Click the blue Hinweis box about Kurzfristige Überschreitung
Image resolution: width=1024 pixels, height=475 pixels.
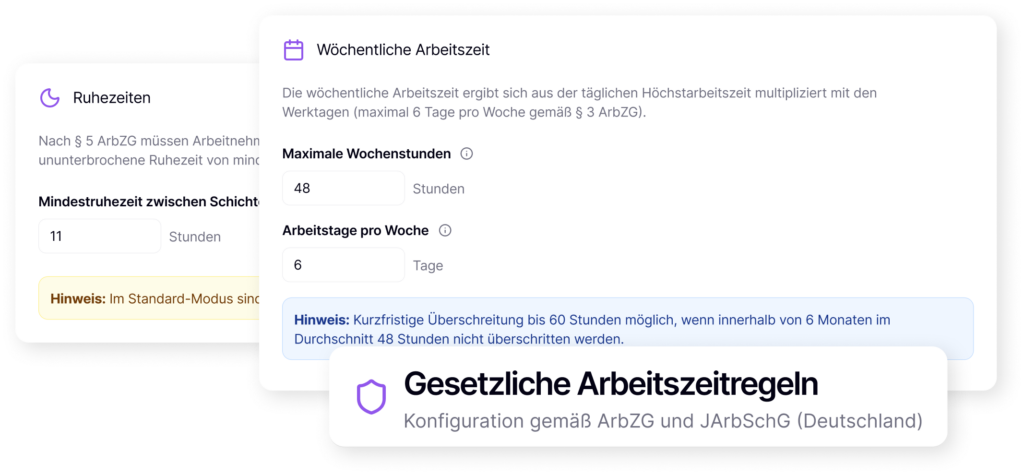click(x=627, y=329)
